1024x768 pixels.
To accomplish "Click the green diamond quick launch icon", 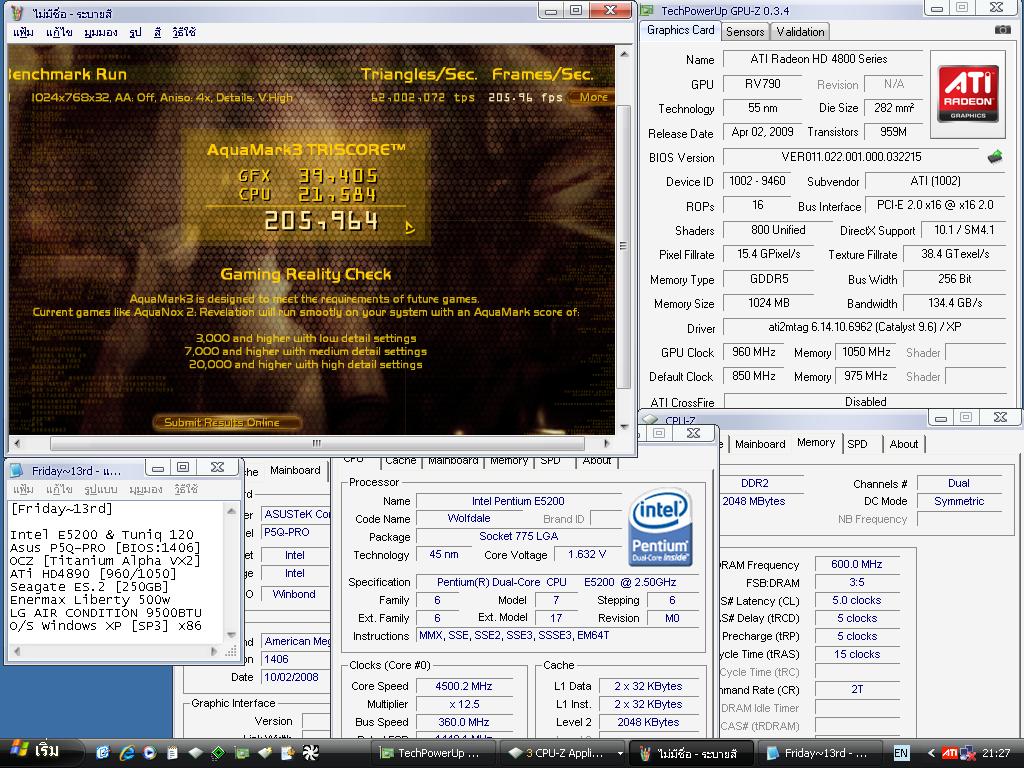I will click(218, 752).
